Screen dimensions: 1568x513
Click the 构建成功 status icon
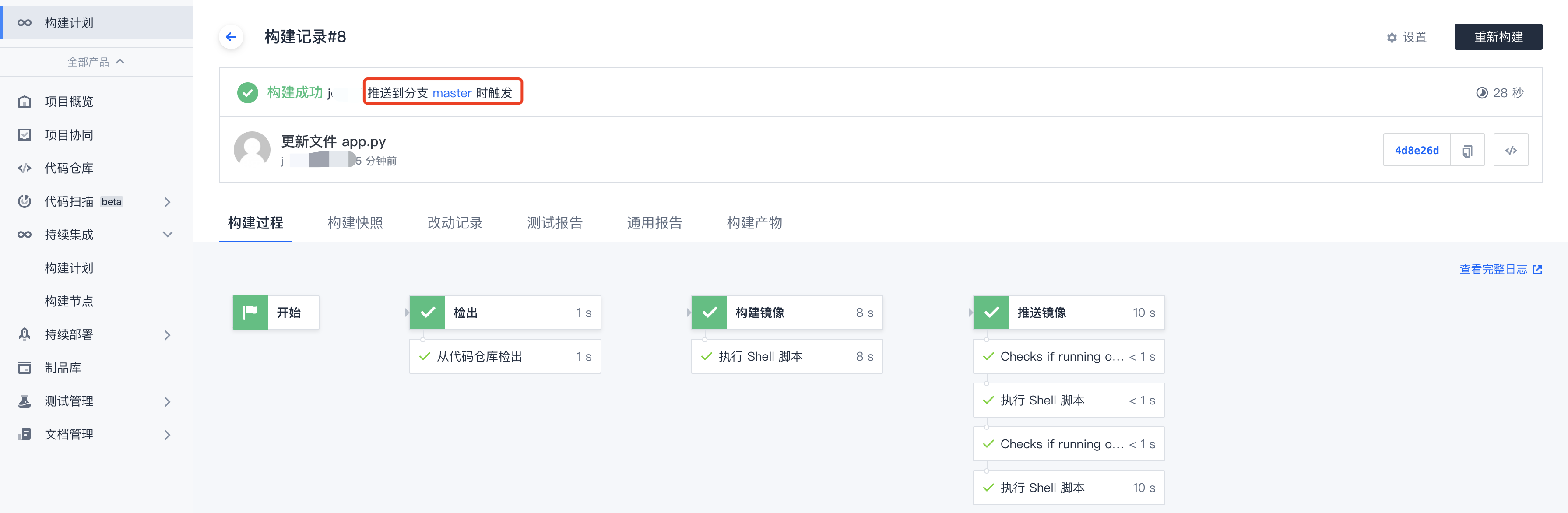[244, 92]
